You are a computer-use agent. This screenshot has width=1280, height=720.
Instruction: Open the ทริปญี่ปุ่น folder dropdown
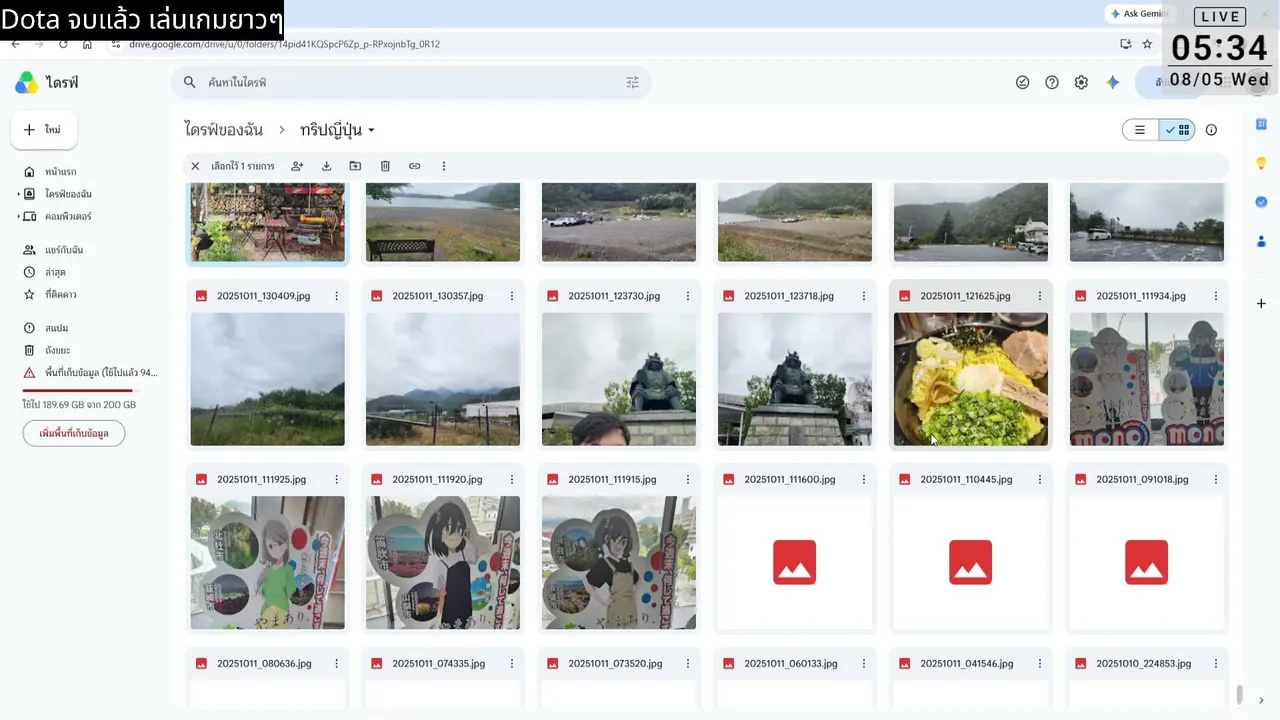point(371,130)
